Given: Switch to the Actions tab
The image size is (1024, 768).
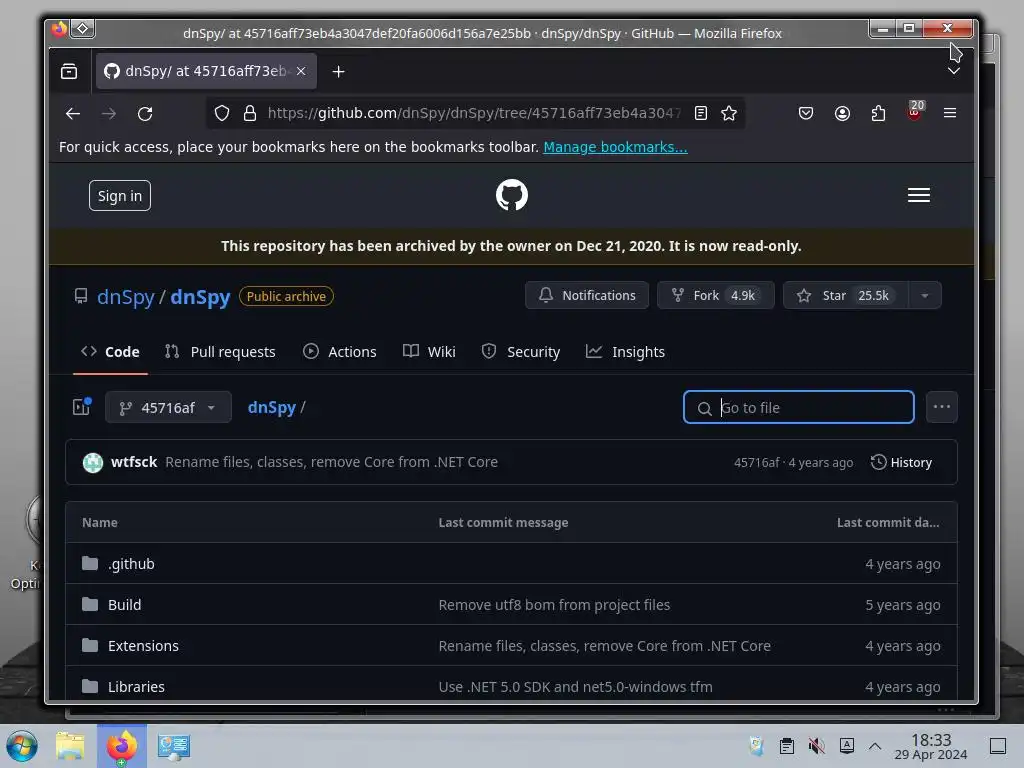Looking at the screenshot, I should pyautogui.click(x=340, y=352).
